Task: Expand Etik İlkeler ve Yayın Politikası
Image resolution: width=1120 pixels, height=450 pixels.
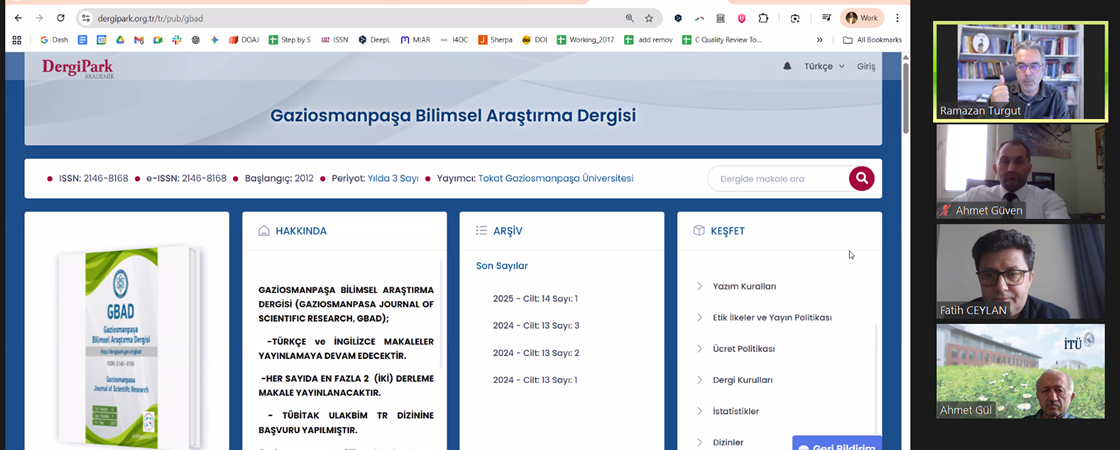Action: [771, 318]
